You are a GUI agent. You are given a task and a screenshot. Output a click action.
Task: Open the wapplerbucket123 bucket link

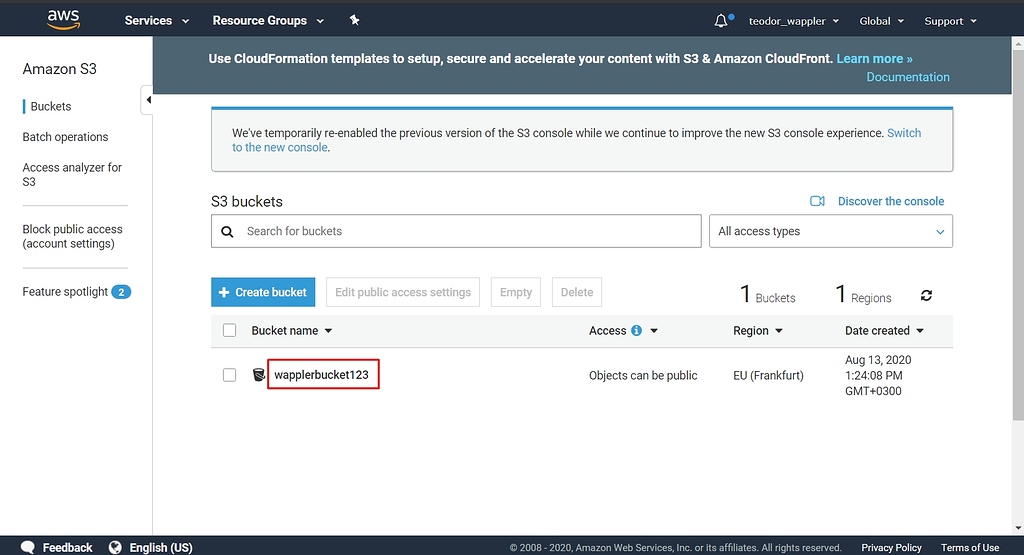pyautogui.click(x=321, y=375)
